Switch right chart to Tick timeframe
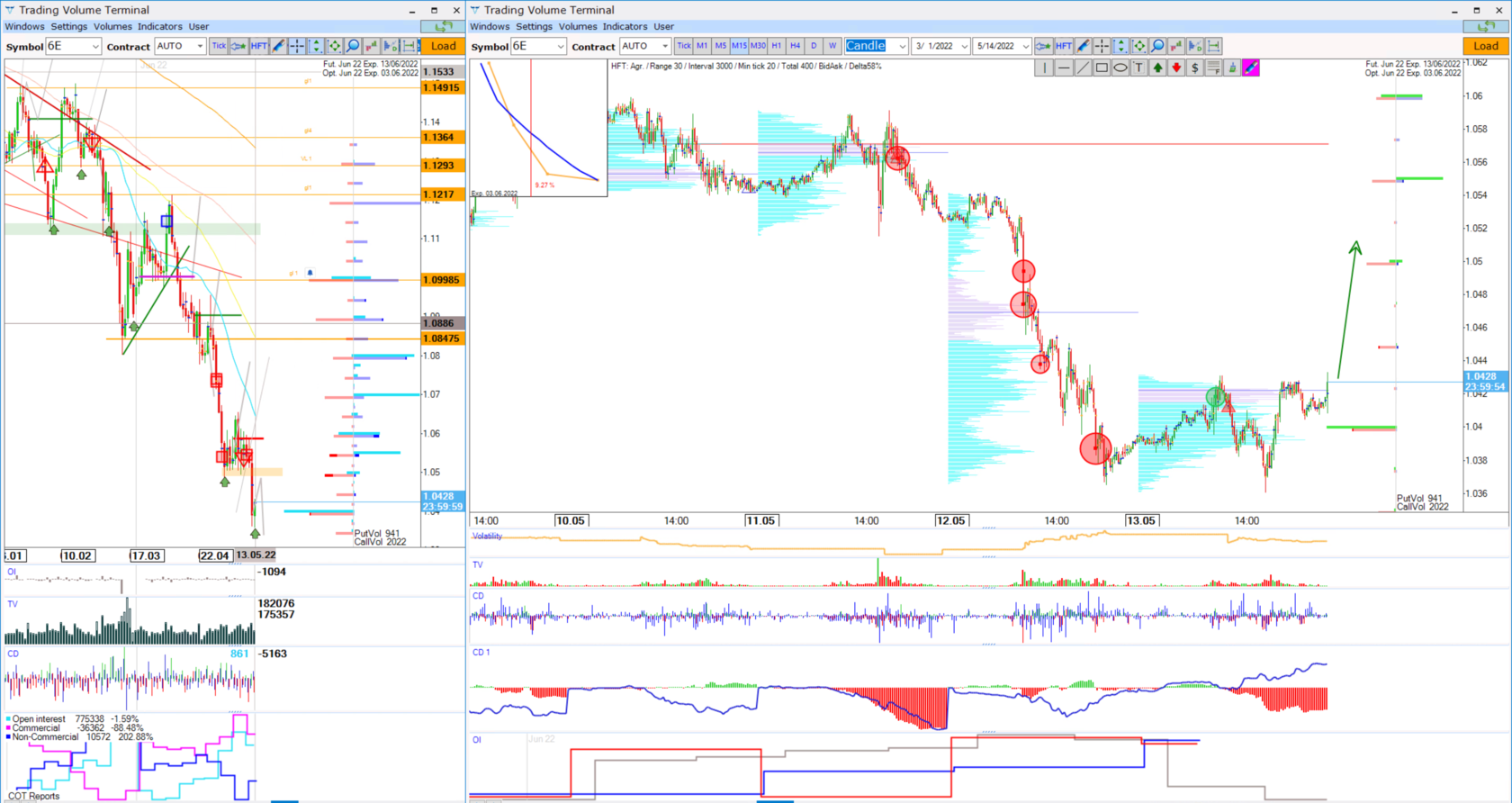 click(684, 46)
